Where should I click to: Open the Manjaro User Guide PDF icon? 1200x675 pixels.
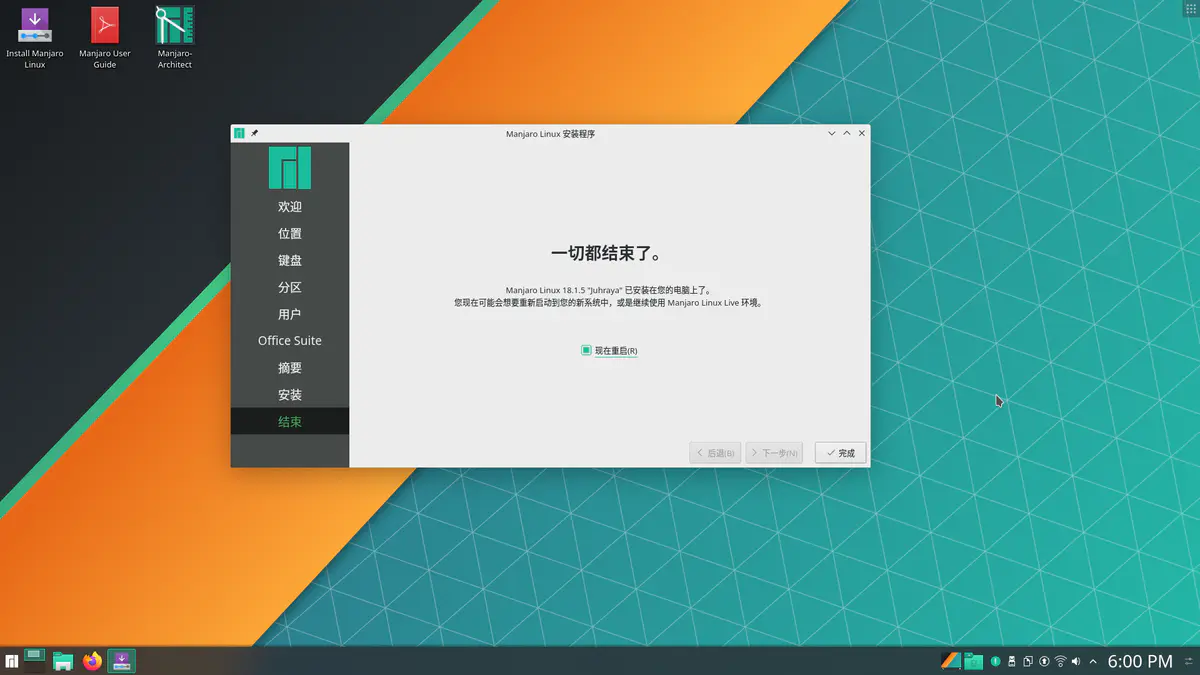click(105, 38)
